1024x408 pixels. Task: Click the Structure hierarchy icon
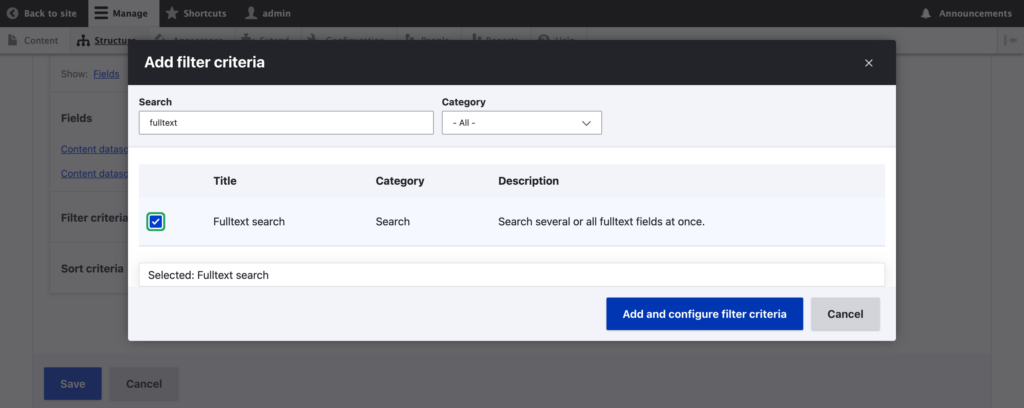(83, 41)
